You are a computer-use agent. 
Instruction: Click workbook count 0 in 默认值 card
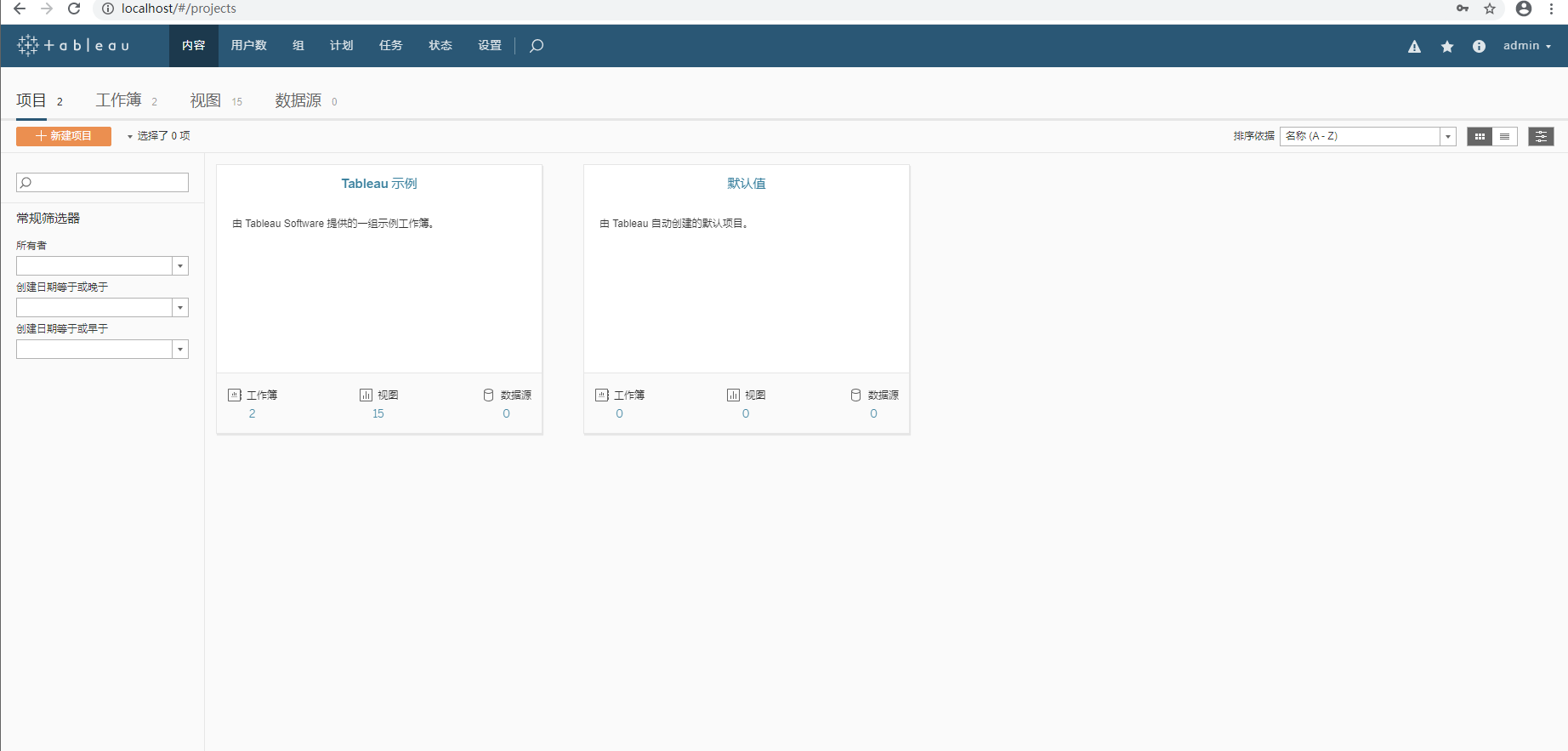coord(620,413)
